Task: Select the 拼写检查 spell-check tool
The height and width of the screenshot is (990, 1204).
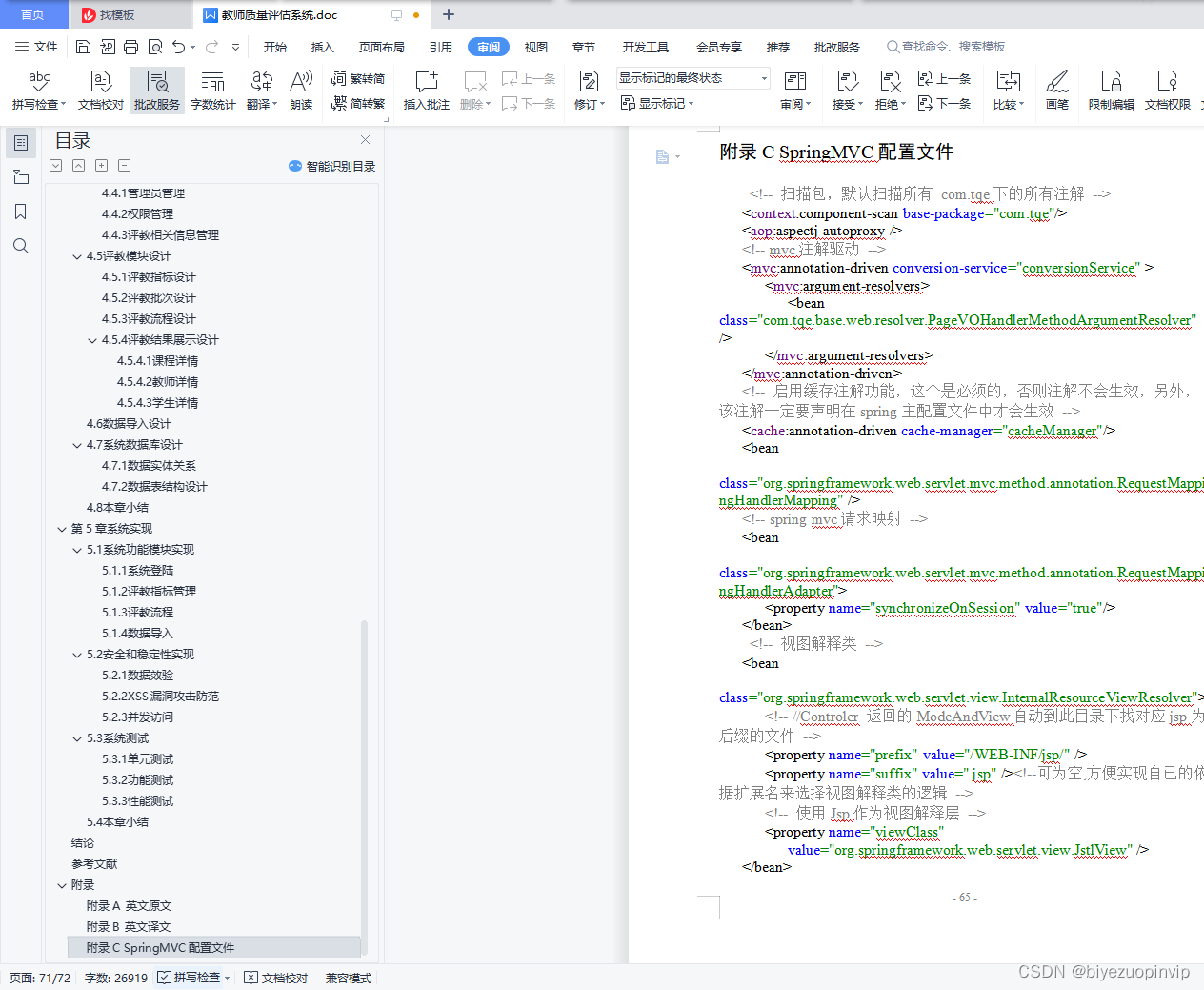Action: (37, 91)
